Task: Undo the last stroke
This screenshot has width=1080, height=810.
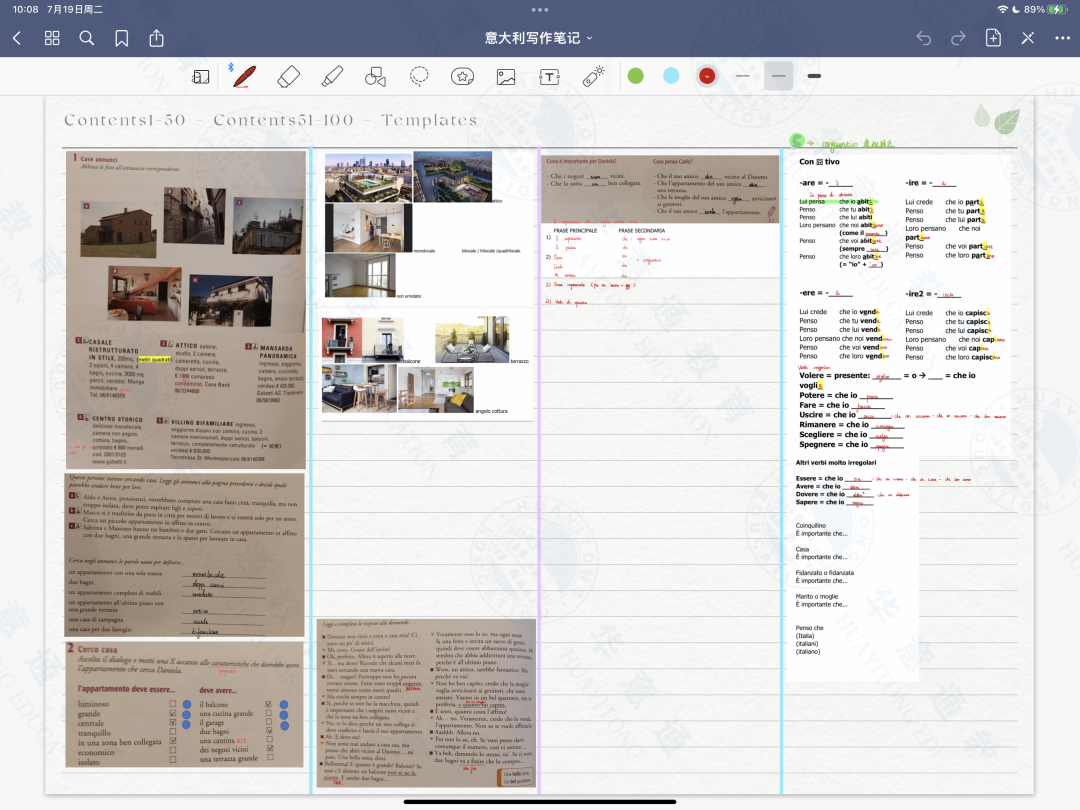Action: point(924,39)
